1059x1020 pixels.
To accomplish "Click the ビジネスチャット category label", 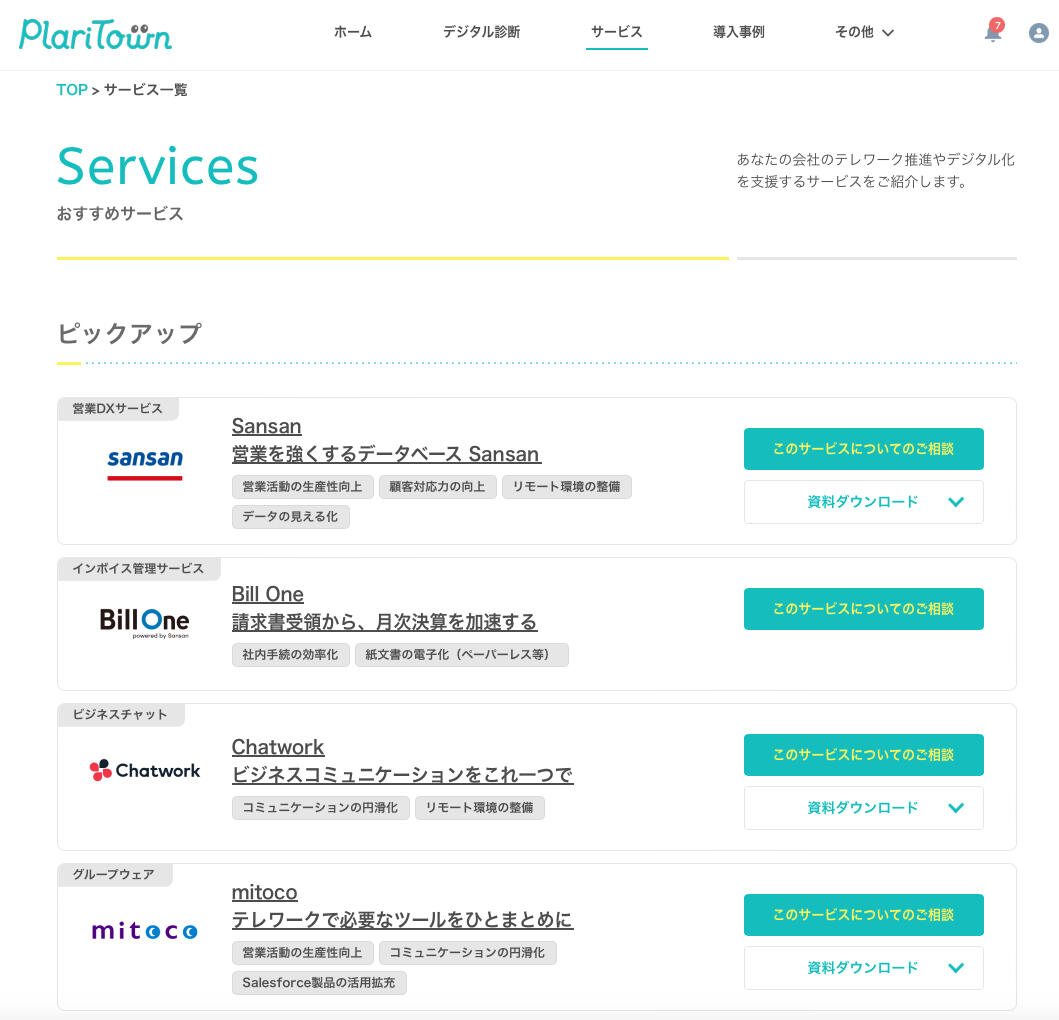I will (x=120, y=715).
